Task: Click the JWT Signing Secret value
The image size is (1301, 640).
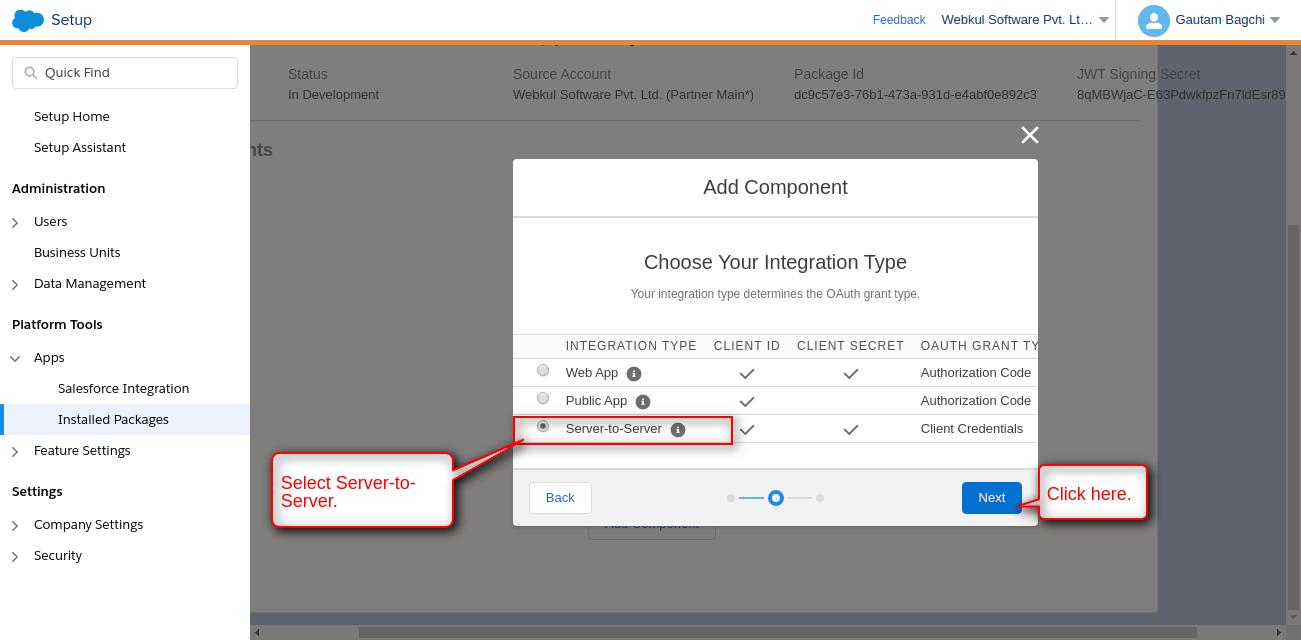Action: [1181, 95]
